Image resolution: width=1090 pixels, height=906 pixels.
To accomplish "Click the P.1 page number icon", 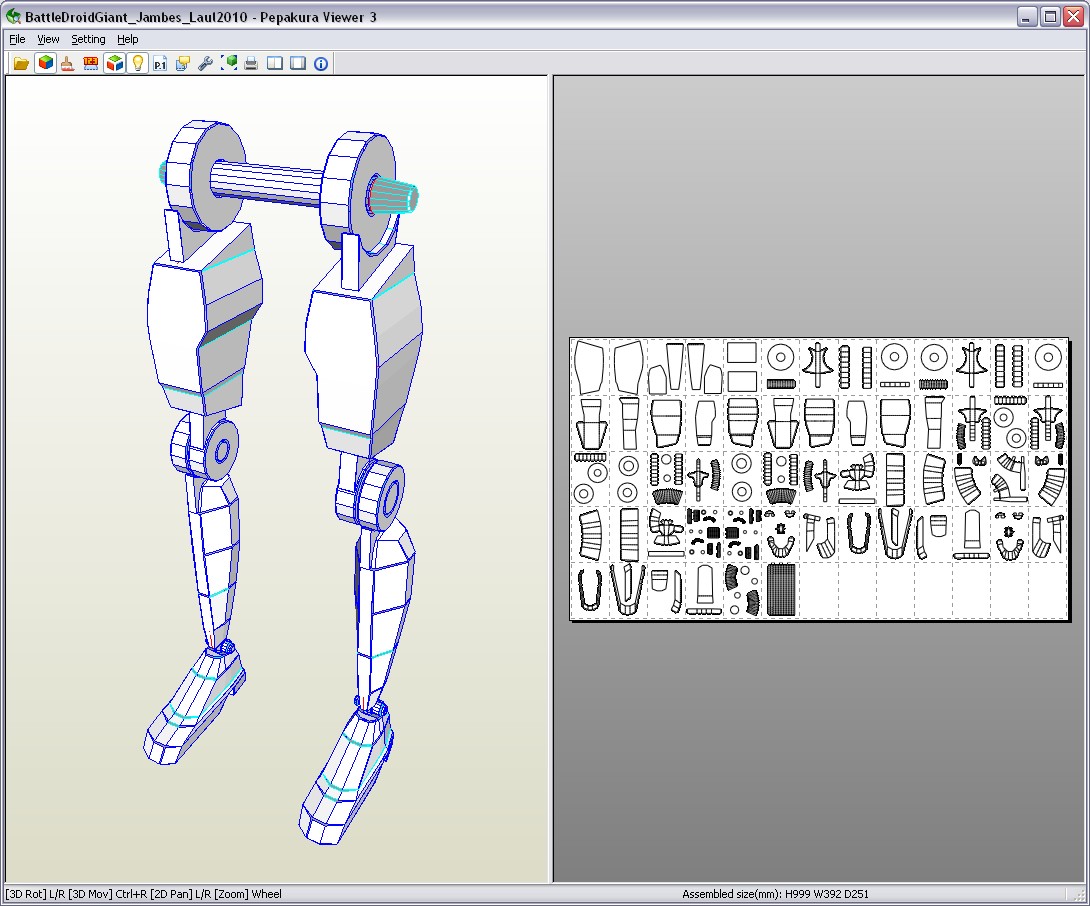I will click(x=160, y=63).
